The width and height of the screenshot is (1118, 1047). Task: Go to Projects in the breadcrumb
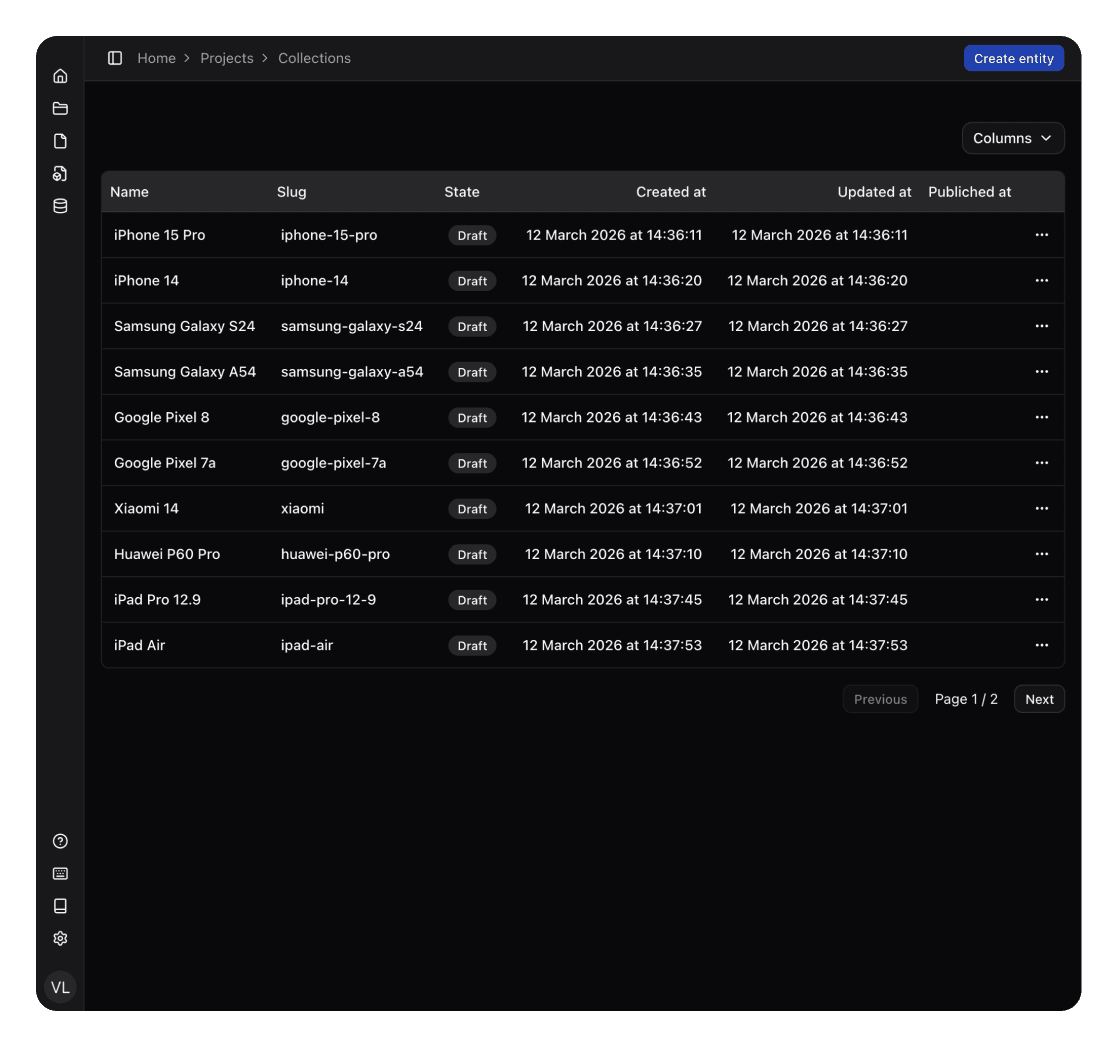click(x=227, y=58)
